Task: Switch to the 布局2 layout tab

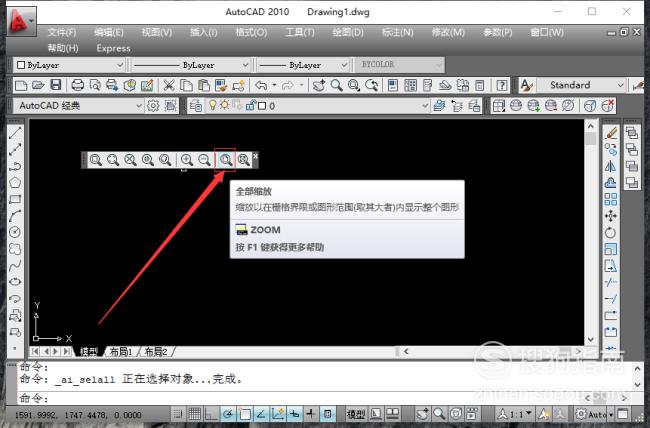Action: [x=155, y=352]
